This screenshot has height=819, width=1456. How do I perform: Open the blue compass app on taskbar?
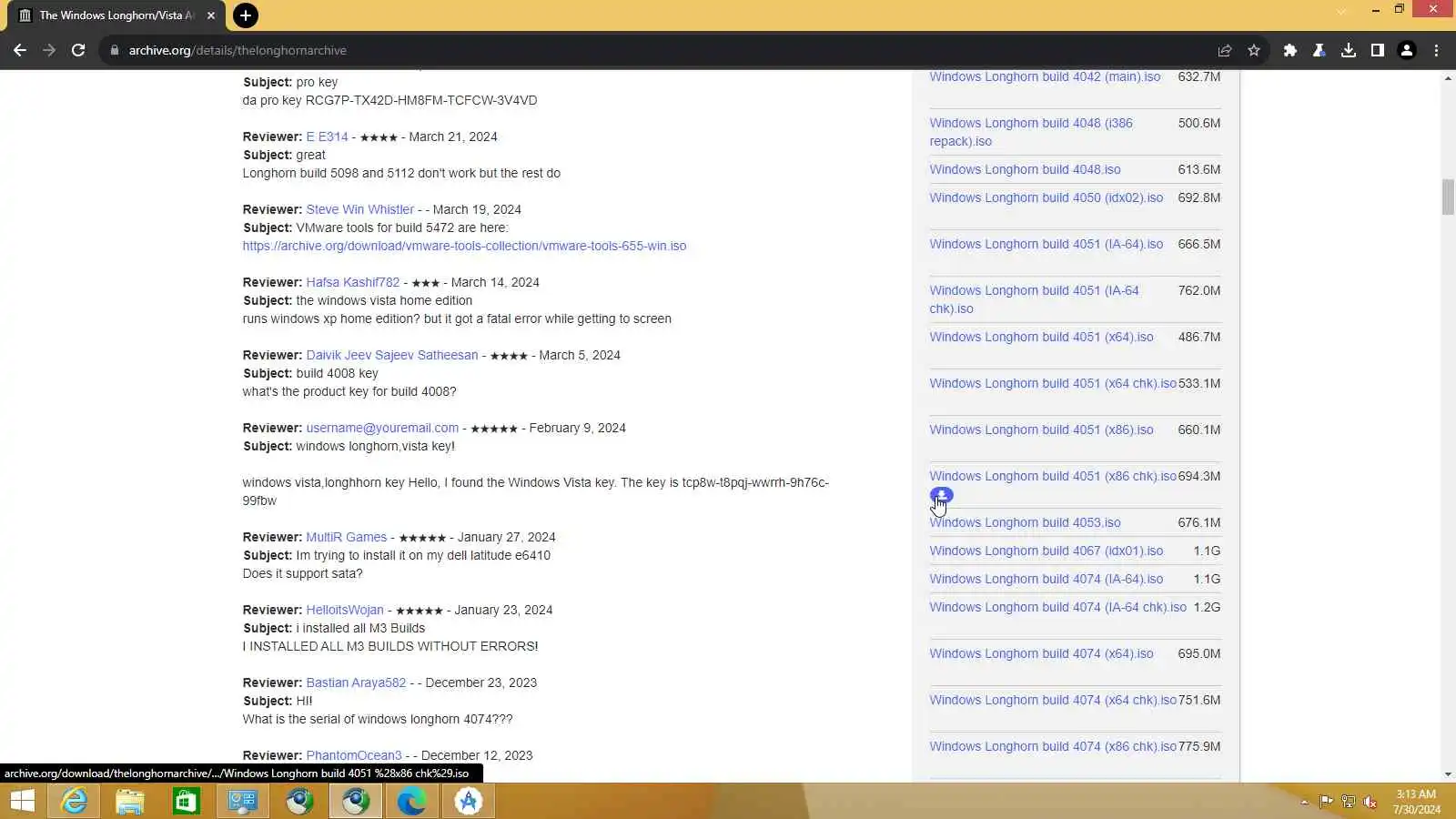pyautogui.click(x=469, y=801)
